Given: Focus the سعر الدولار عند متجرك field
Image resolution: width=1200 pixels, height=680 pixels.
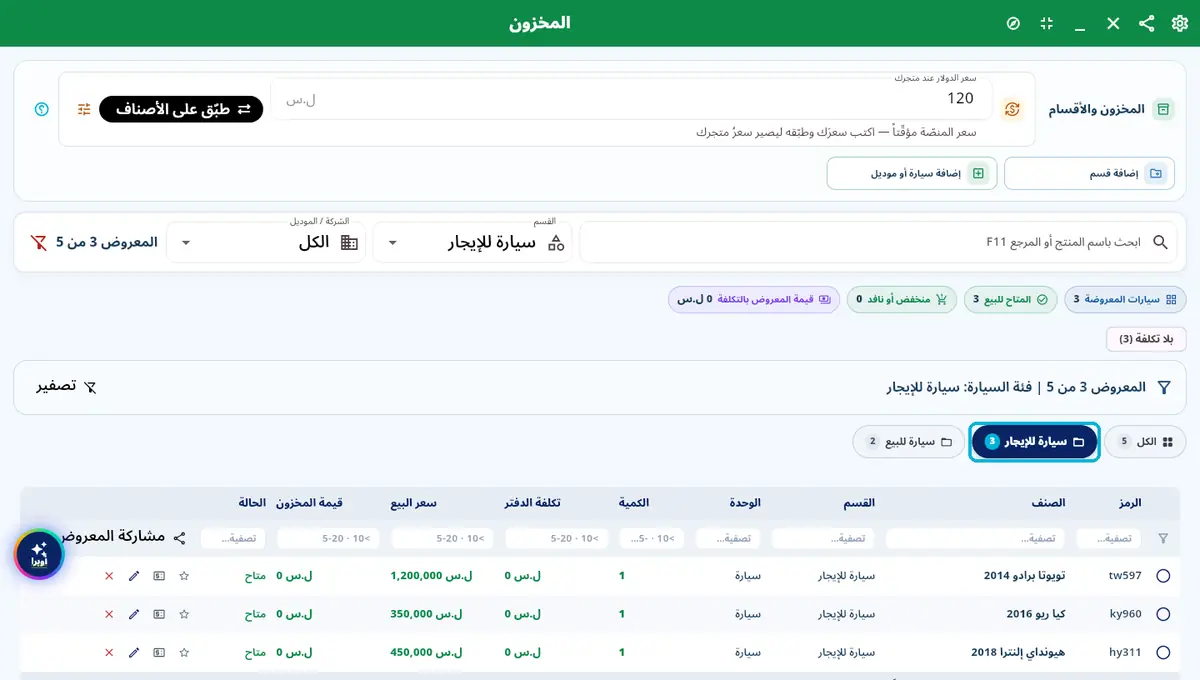Looking at the screenshot, I should pos(631,98).
